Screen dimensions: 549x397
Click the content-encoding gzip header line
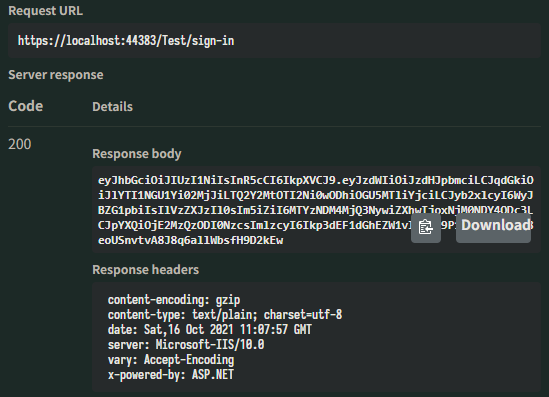(x=174, y=300)
